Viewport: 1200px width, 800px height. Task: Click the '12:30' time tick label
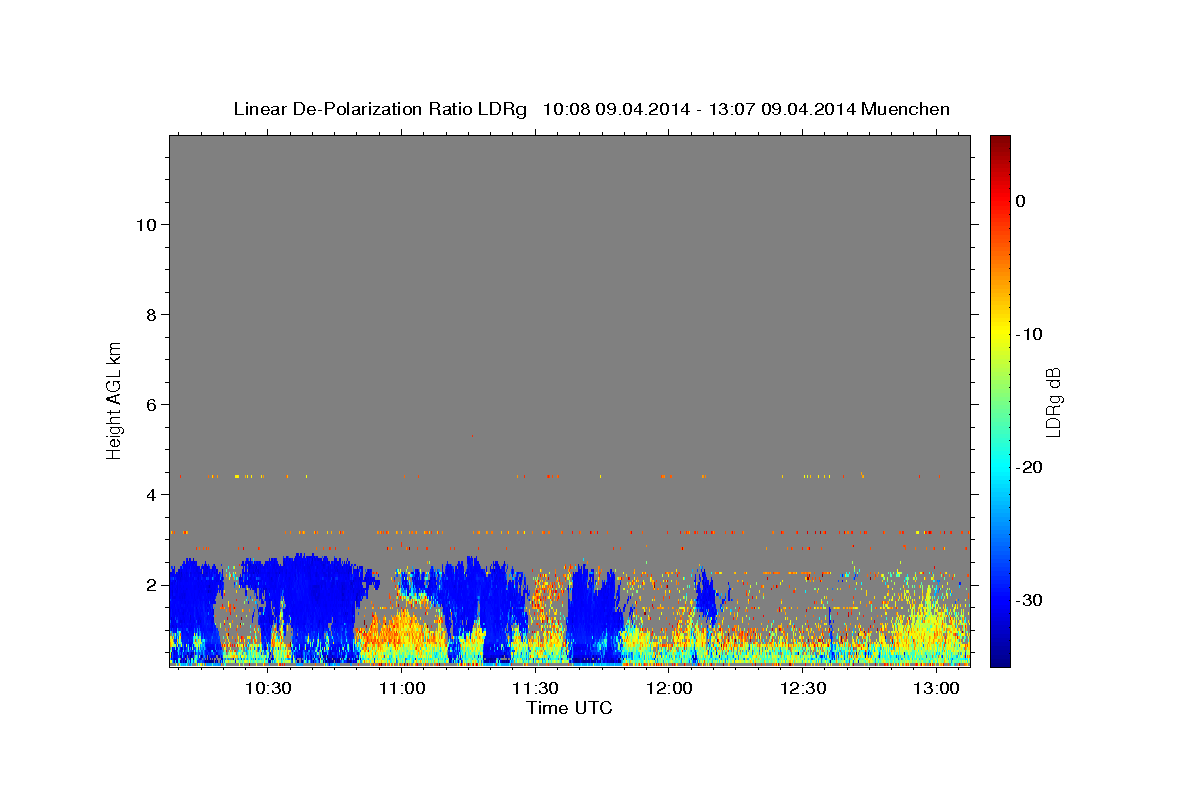click(x=802, y=688)
